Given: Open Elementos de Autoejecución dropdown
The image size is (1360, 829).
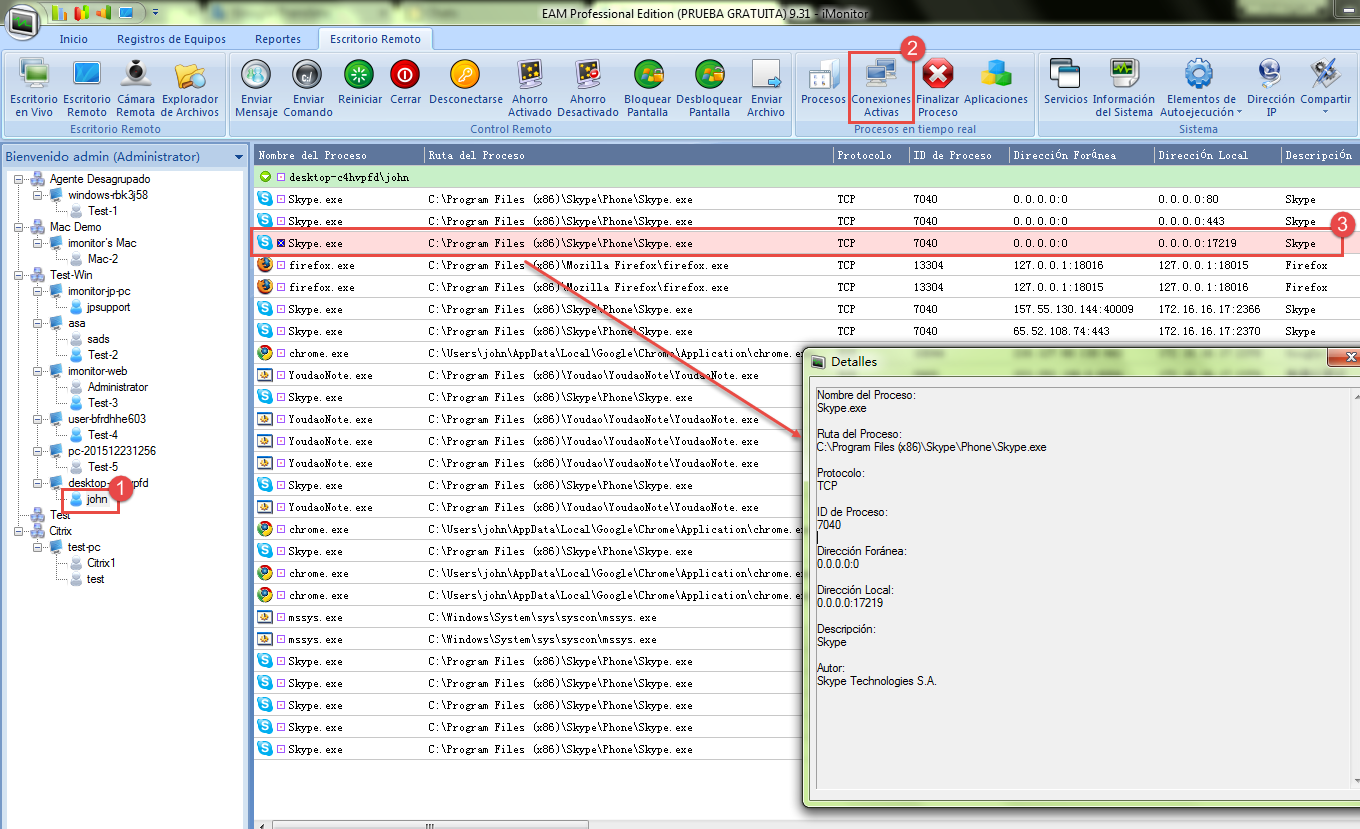Looking at the screenshot, I should pos(1199,88).
